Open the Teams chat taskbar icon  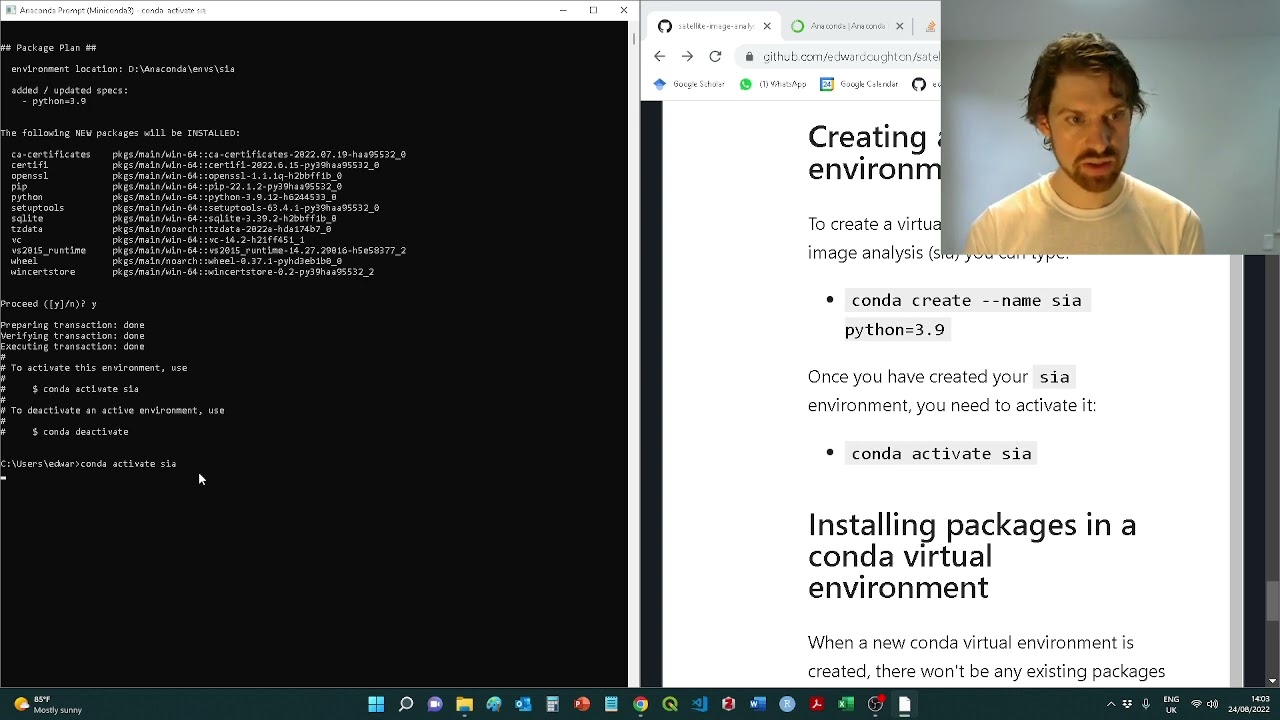(435, 704)
